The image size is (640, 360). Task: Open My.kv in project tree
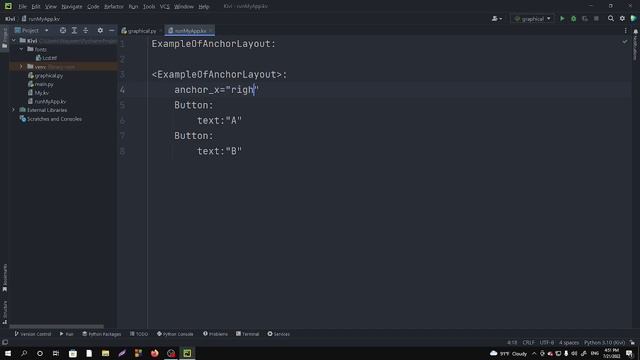[x=38, y=93]
